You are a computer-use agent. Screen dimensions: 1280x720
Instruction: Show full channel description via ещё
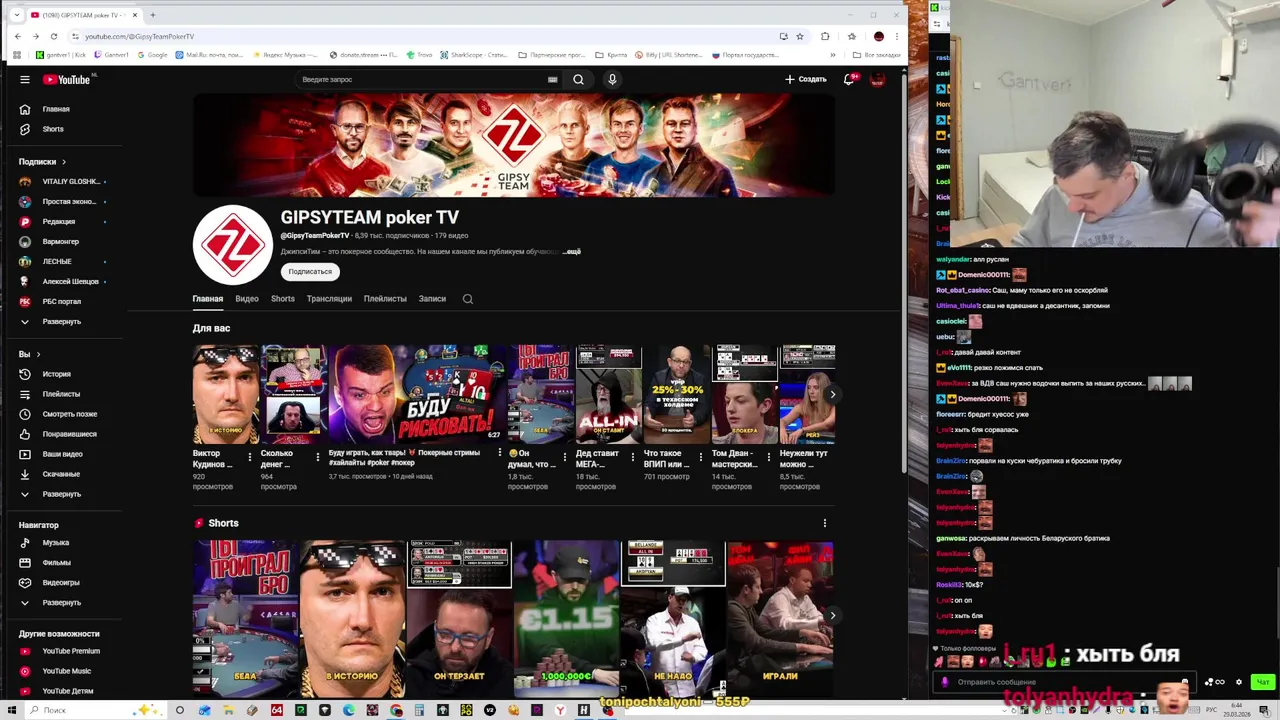coord(573,251)
